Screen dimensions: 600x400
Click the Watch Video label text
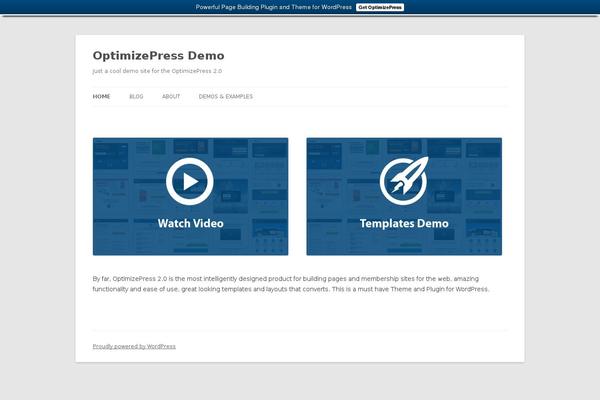[191, 224]
